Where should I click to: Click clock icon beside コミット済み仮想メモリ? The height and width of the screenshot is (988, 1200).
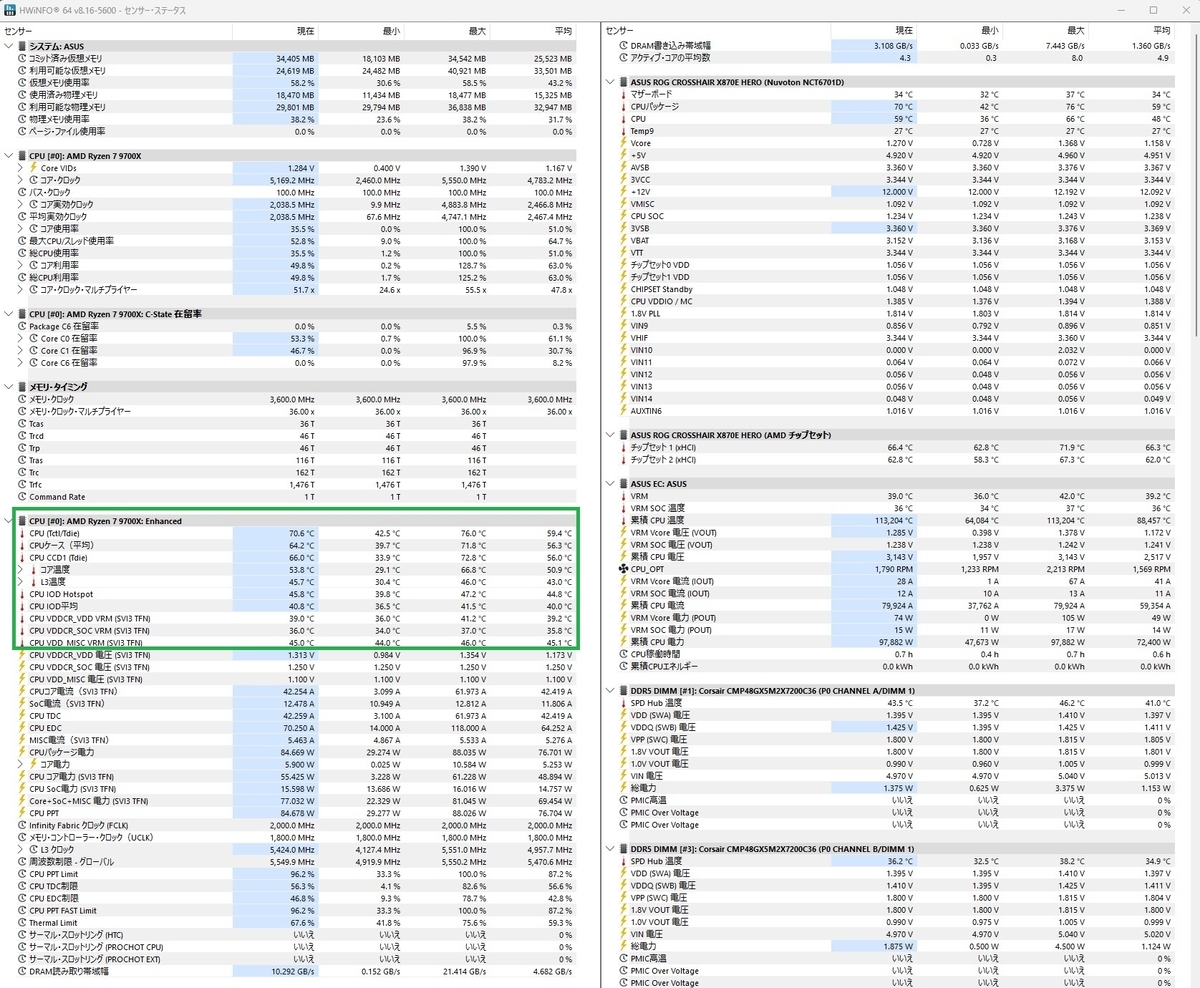[x=22, y=58]
